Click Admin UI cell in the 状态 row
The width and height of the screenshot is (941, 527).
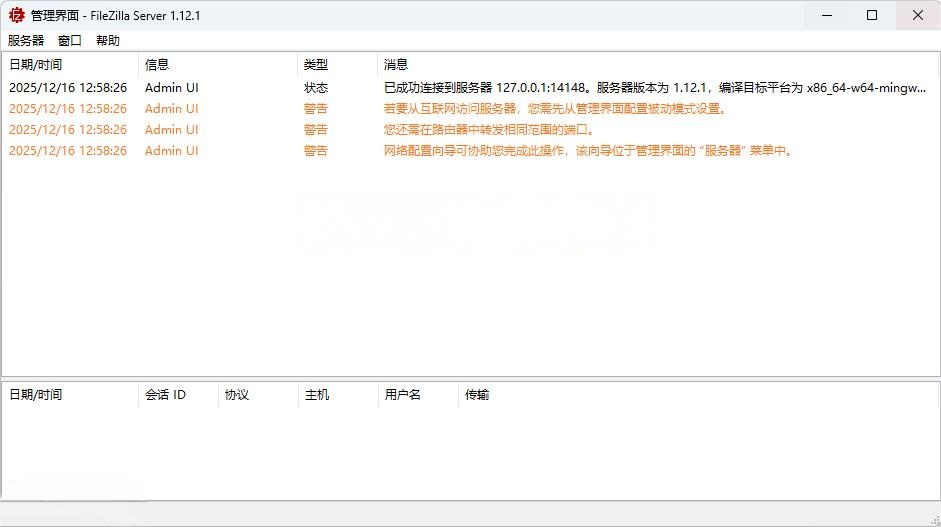point(172,88)
